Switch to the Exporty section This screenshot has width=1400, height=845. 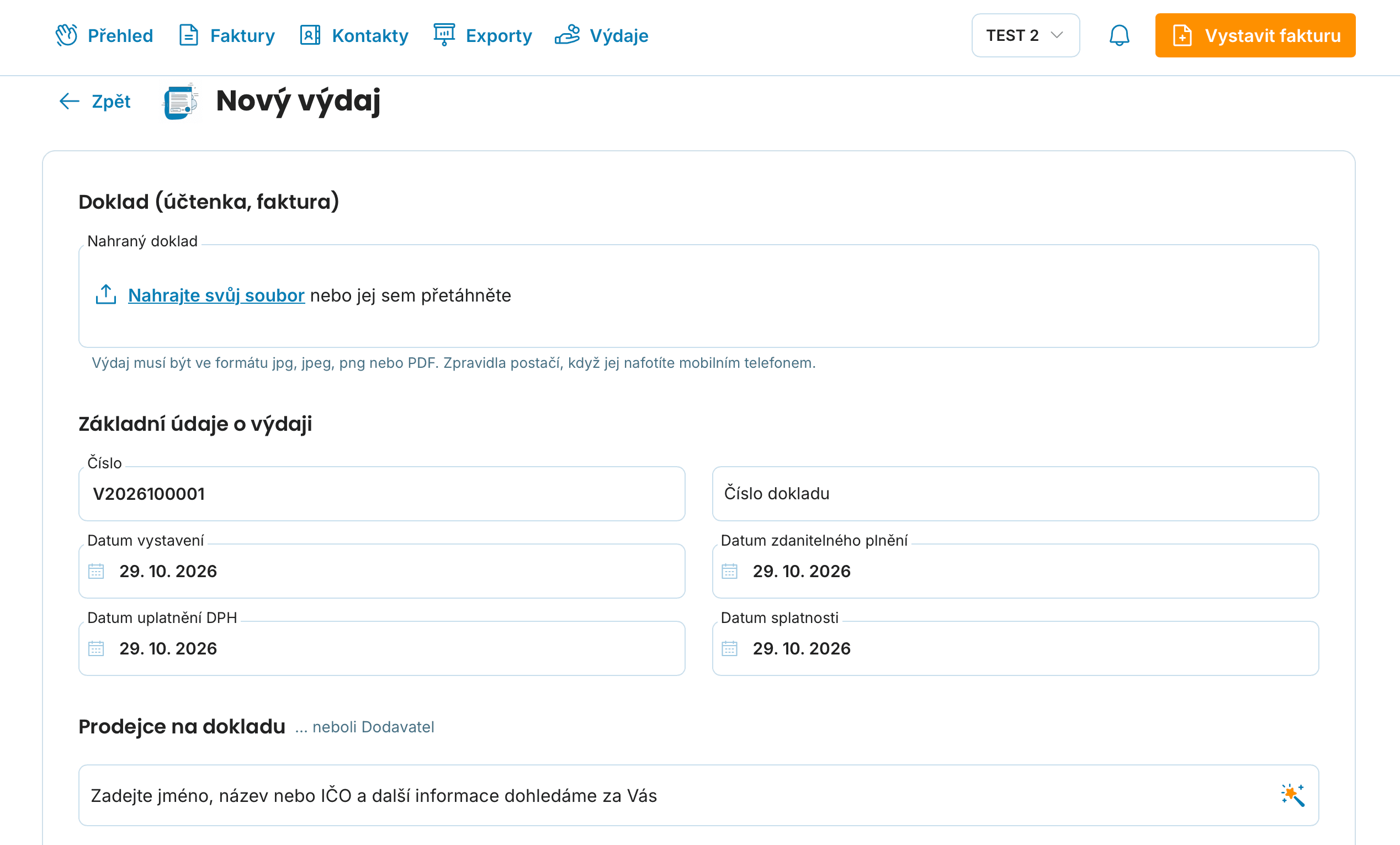point(482,35)
